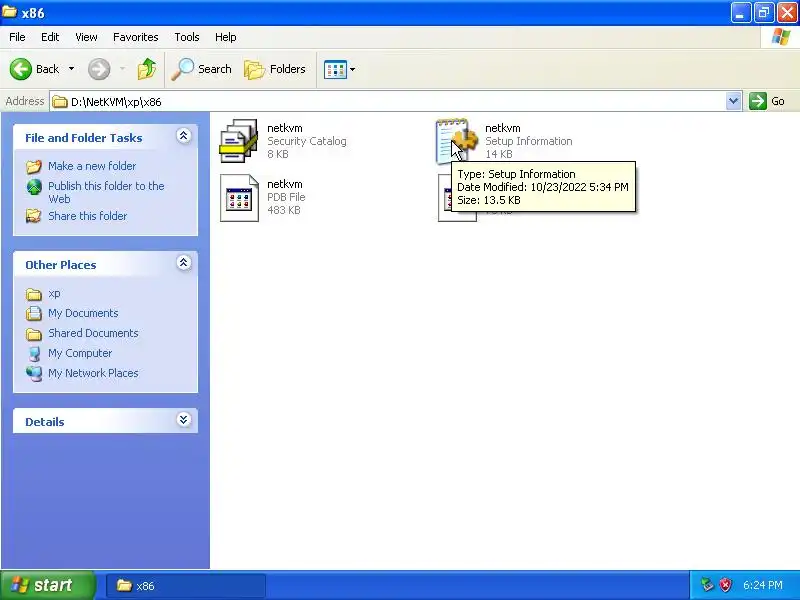Open the Search pane
The image size is (800, 600).
click(201, 69)
